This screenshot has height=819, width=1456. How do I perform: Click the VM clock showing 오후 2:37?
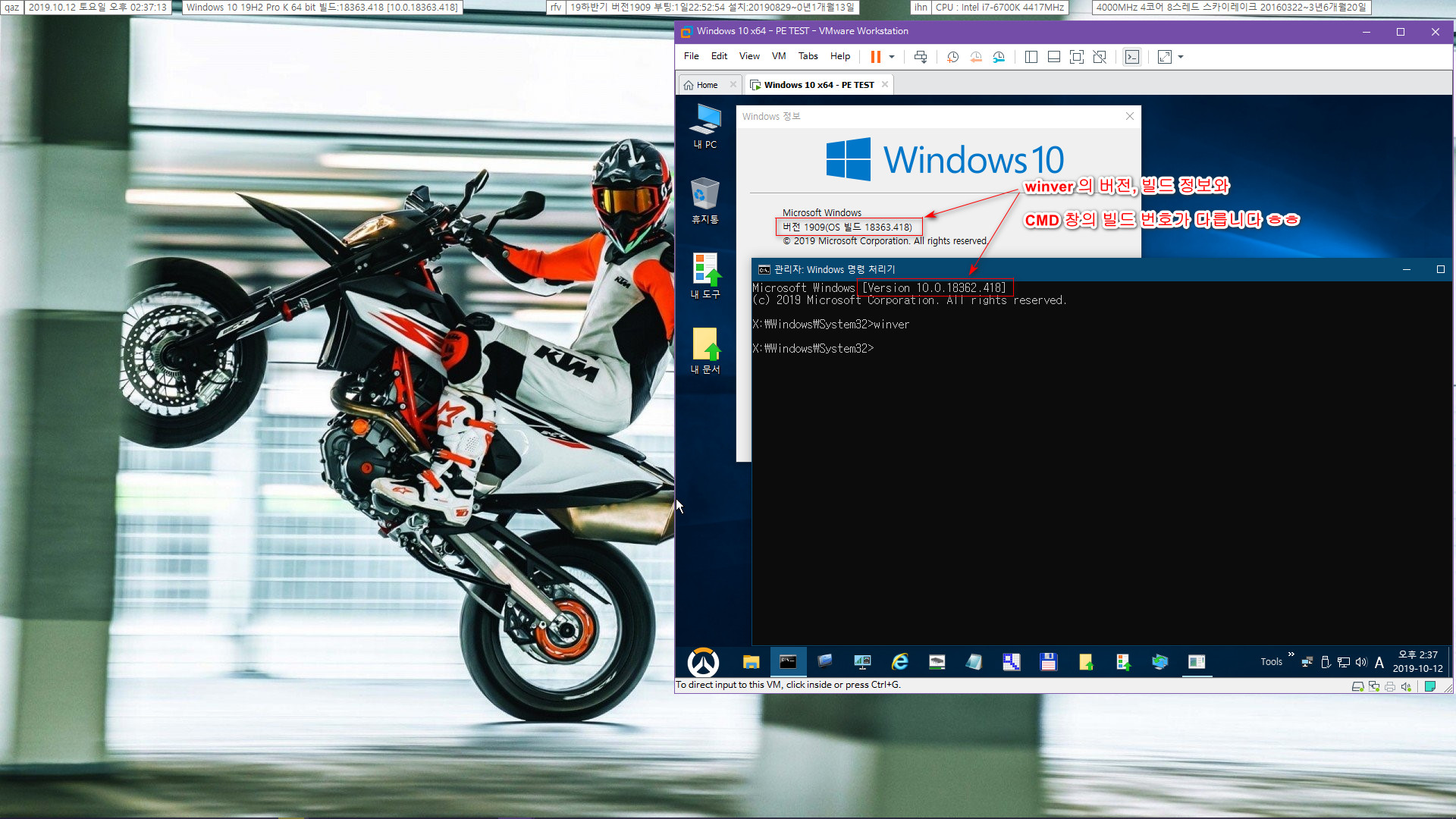[1417, 661]
